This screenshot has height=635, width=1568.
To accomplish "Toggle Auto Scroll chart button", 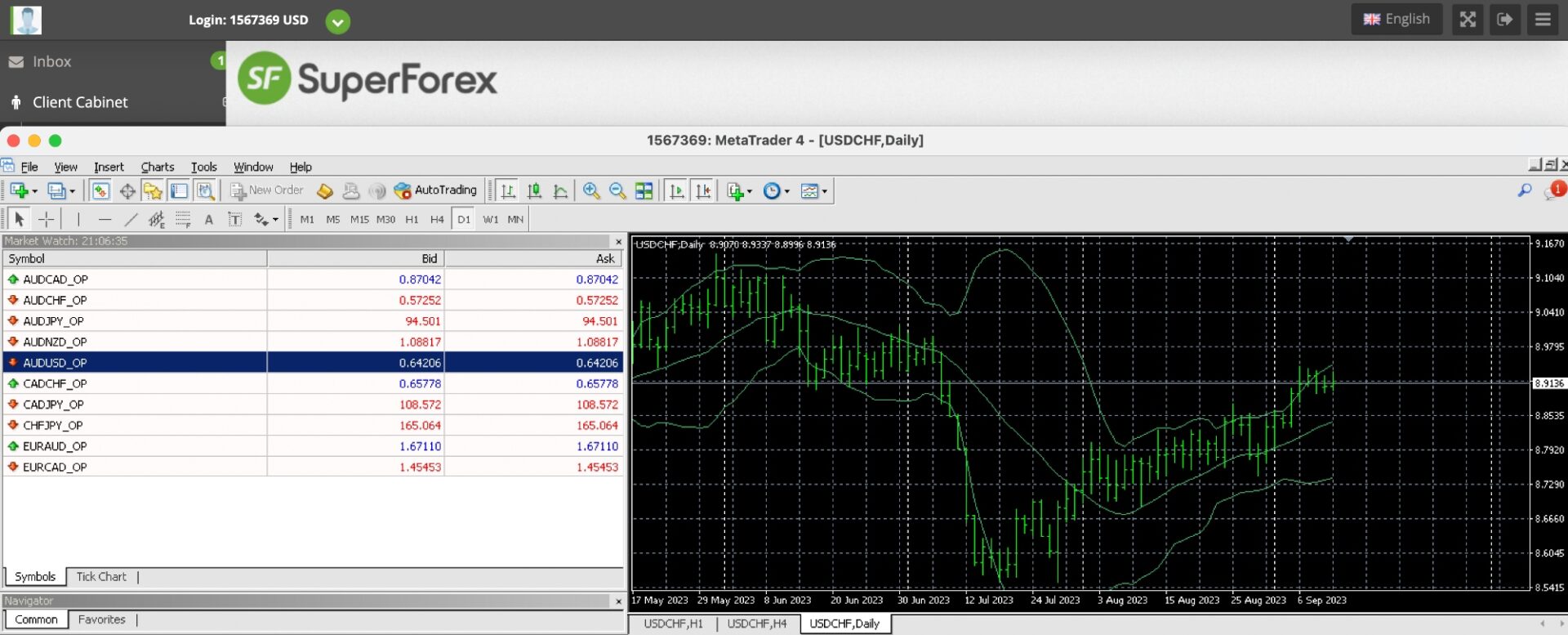I will [x=676, y=191].
